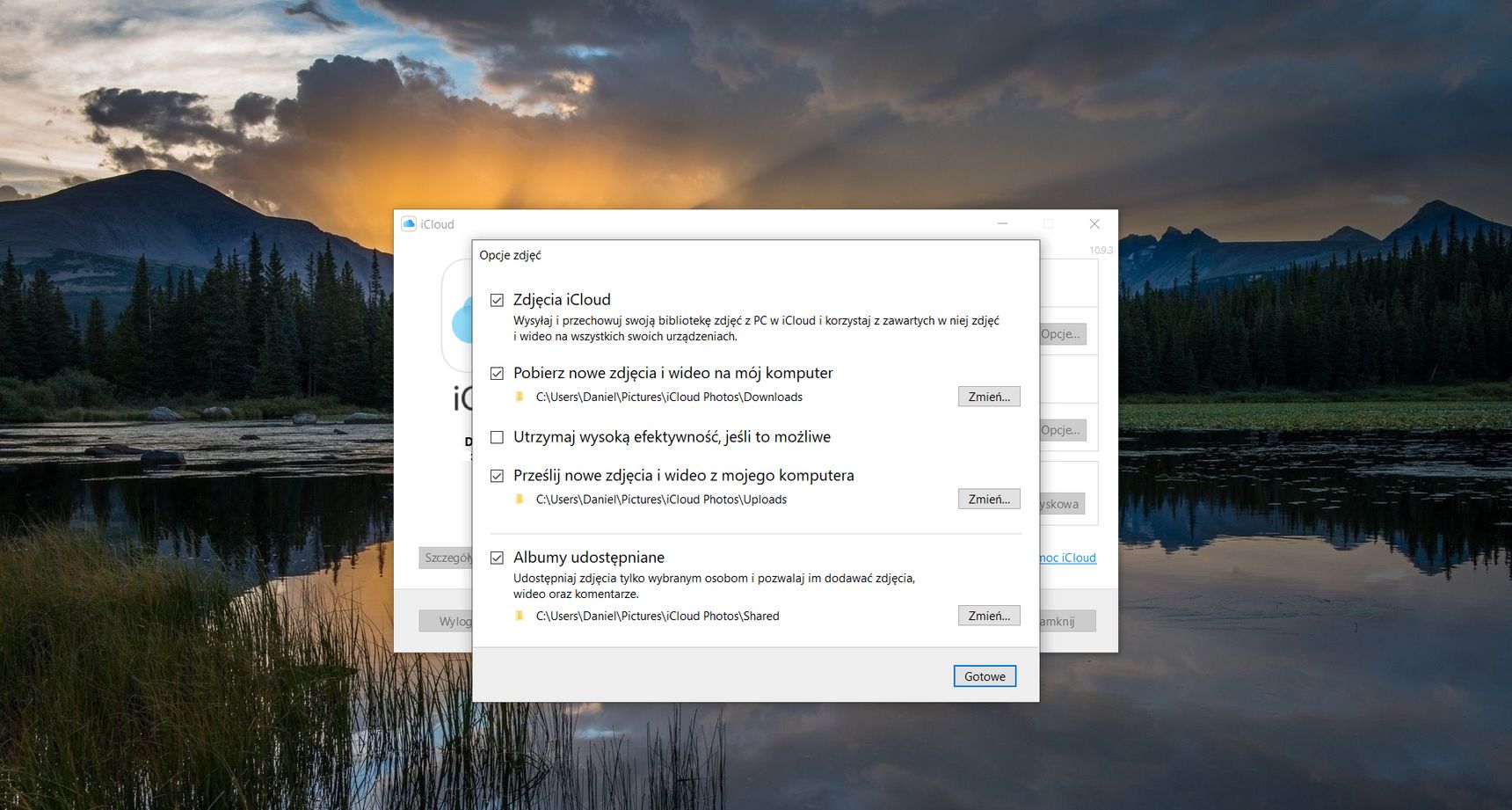This screenshot has width=1512, height=810.
Task: Confirm with the Gotowe button
Action: tap(985, 676)
